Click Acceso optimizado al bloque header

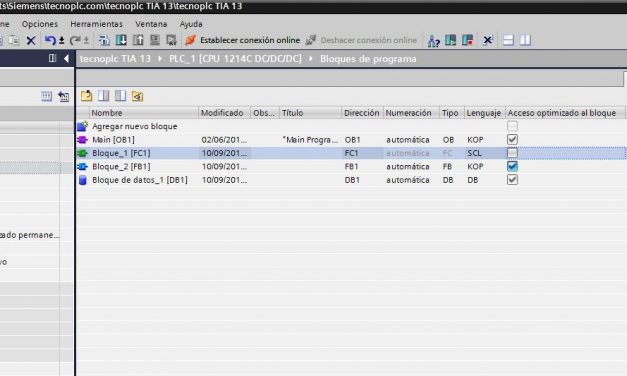pos(565,113)
